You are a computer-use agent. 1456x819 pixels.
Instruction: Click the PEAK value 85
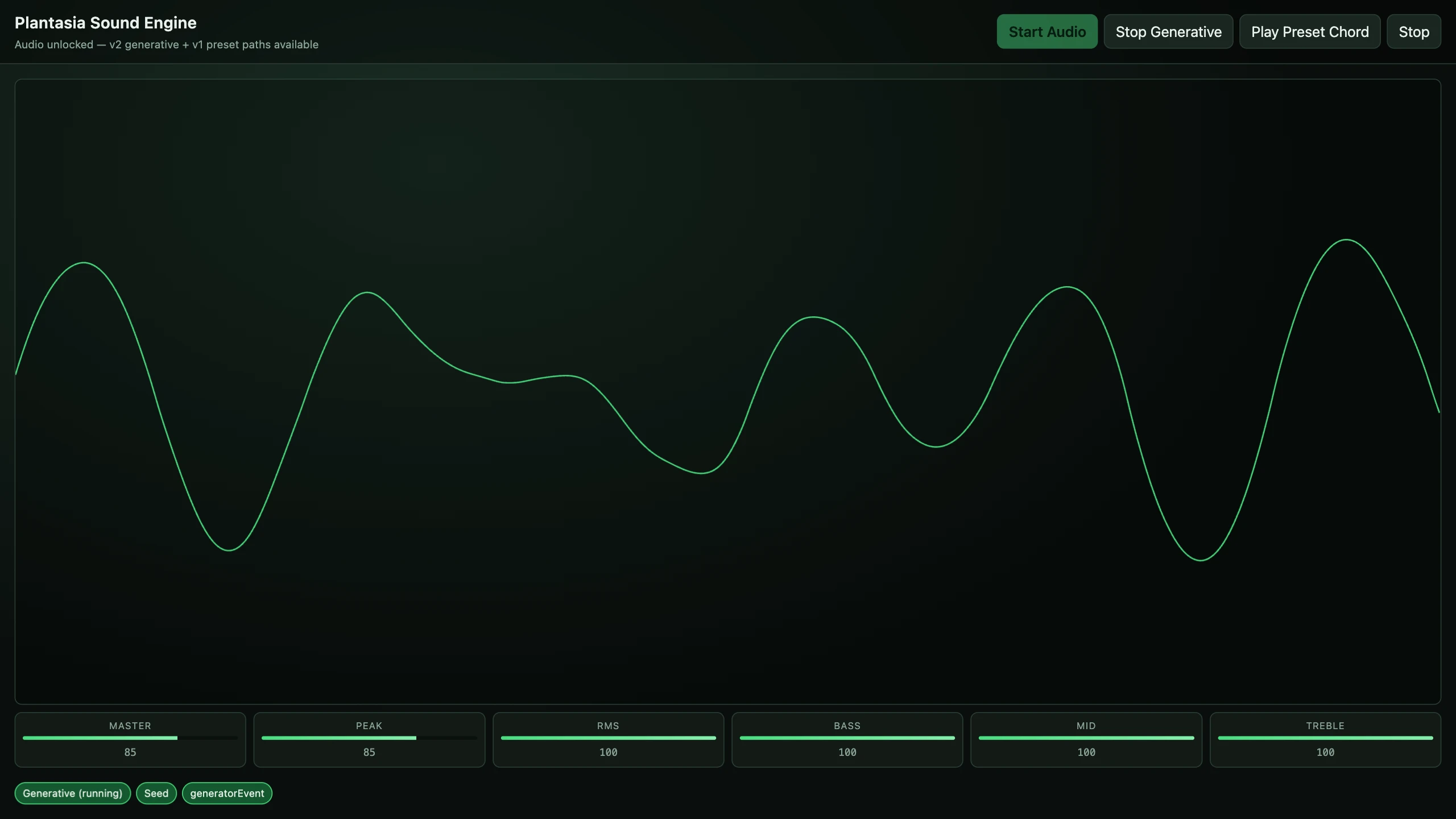tap(369, 752)
